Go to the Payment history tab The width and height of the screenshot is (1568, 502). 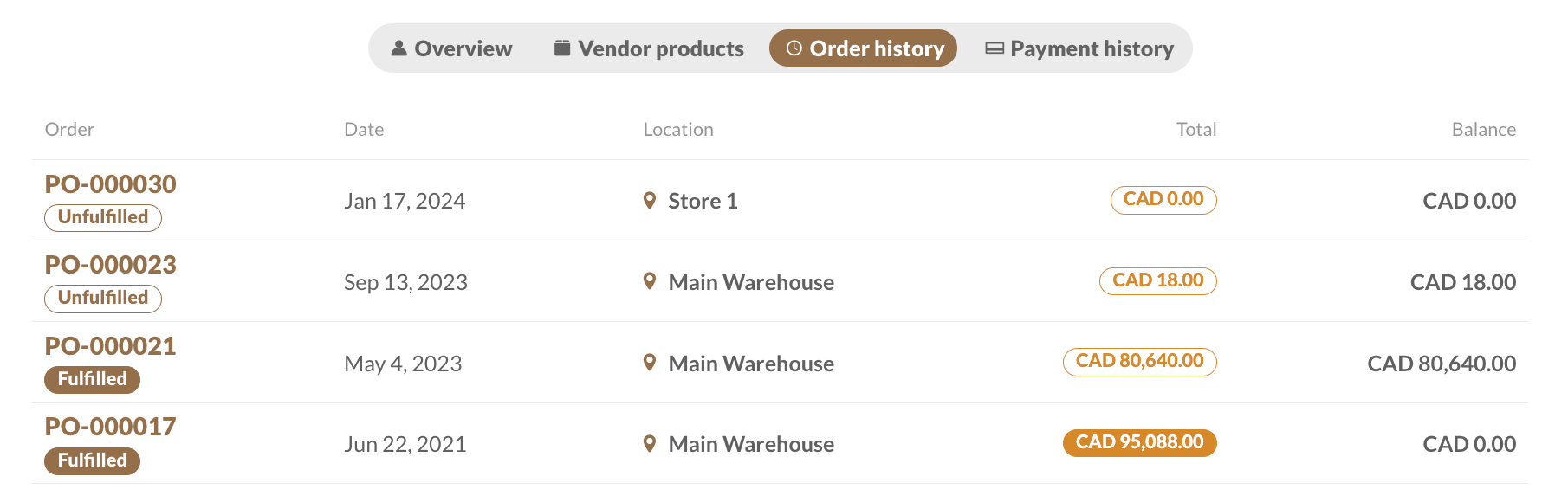(x=1079, y=48)
